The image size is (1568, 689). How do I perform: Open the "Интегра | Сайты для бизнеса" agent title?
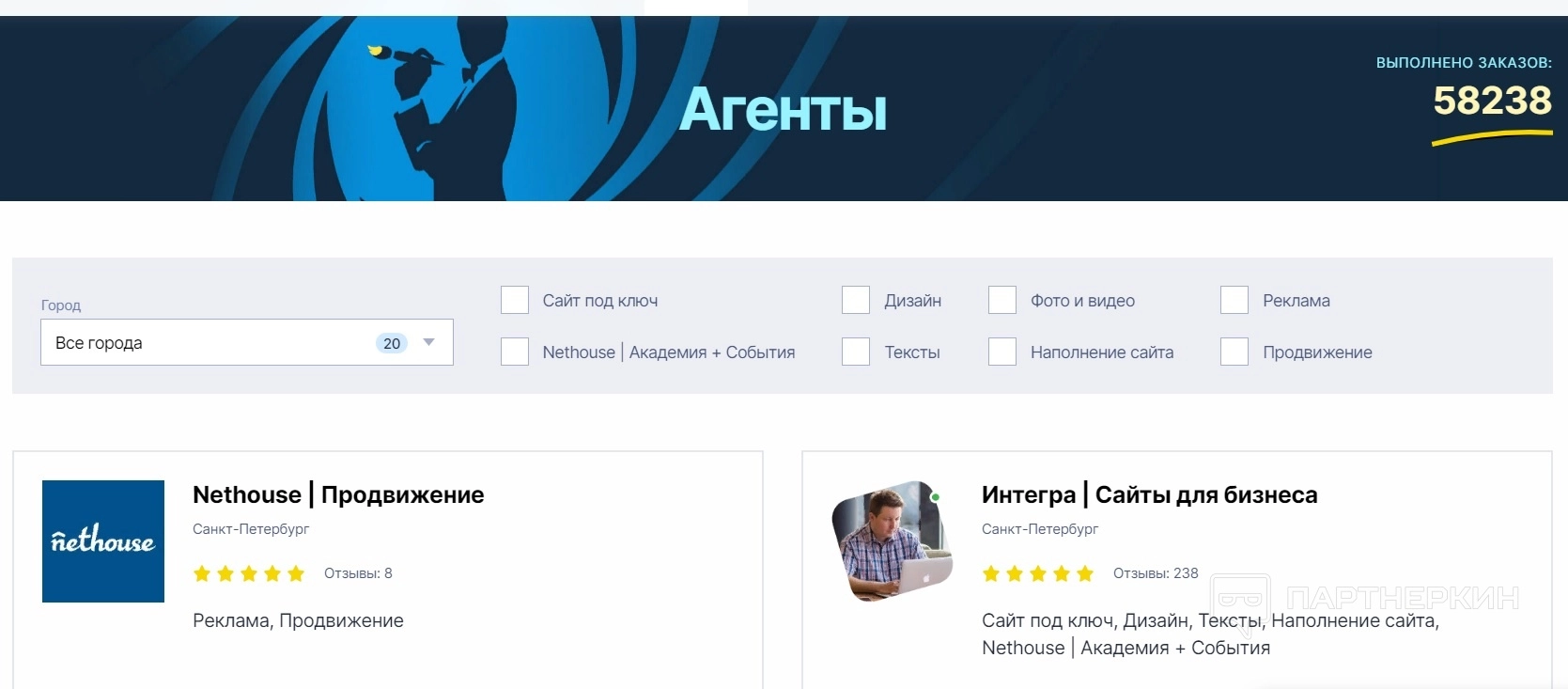tap(1150, 494)
